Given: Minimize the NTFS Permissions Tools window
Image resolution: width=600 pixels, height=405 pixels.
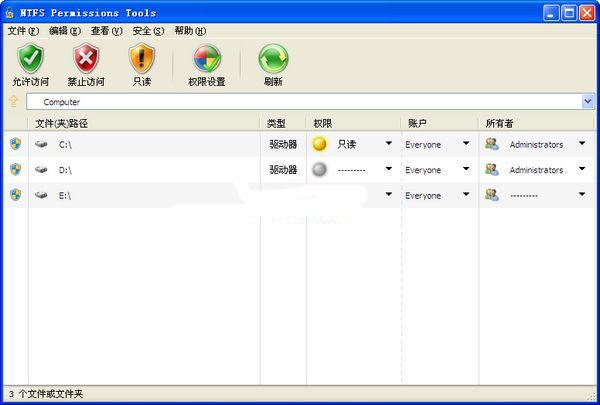Looking at the screenshot, I should tap(551, 13).
